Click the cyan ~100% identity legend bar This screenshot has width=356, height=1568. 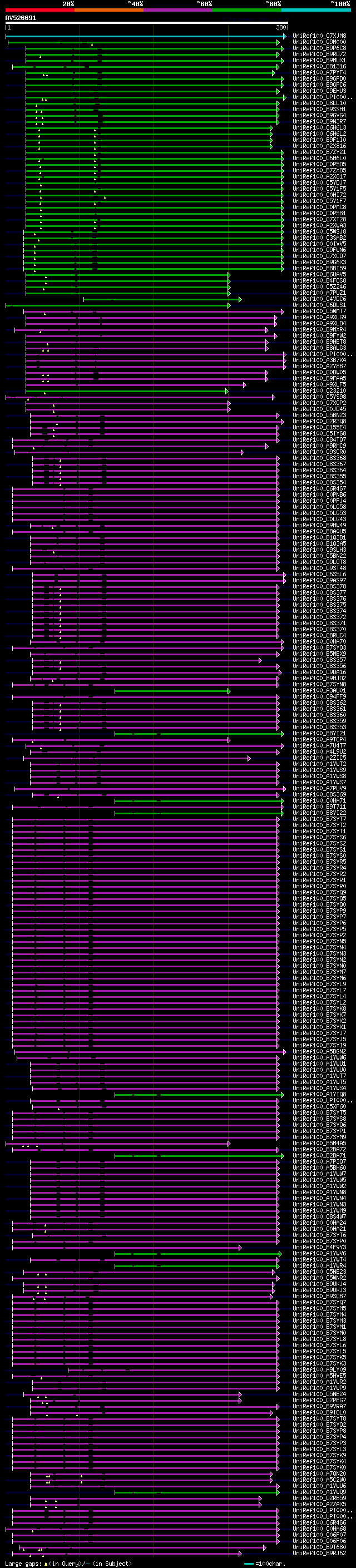(x=317, y=10)
